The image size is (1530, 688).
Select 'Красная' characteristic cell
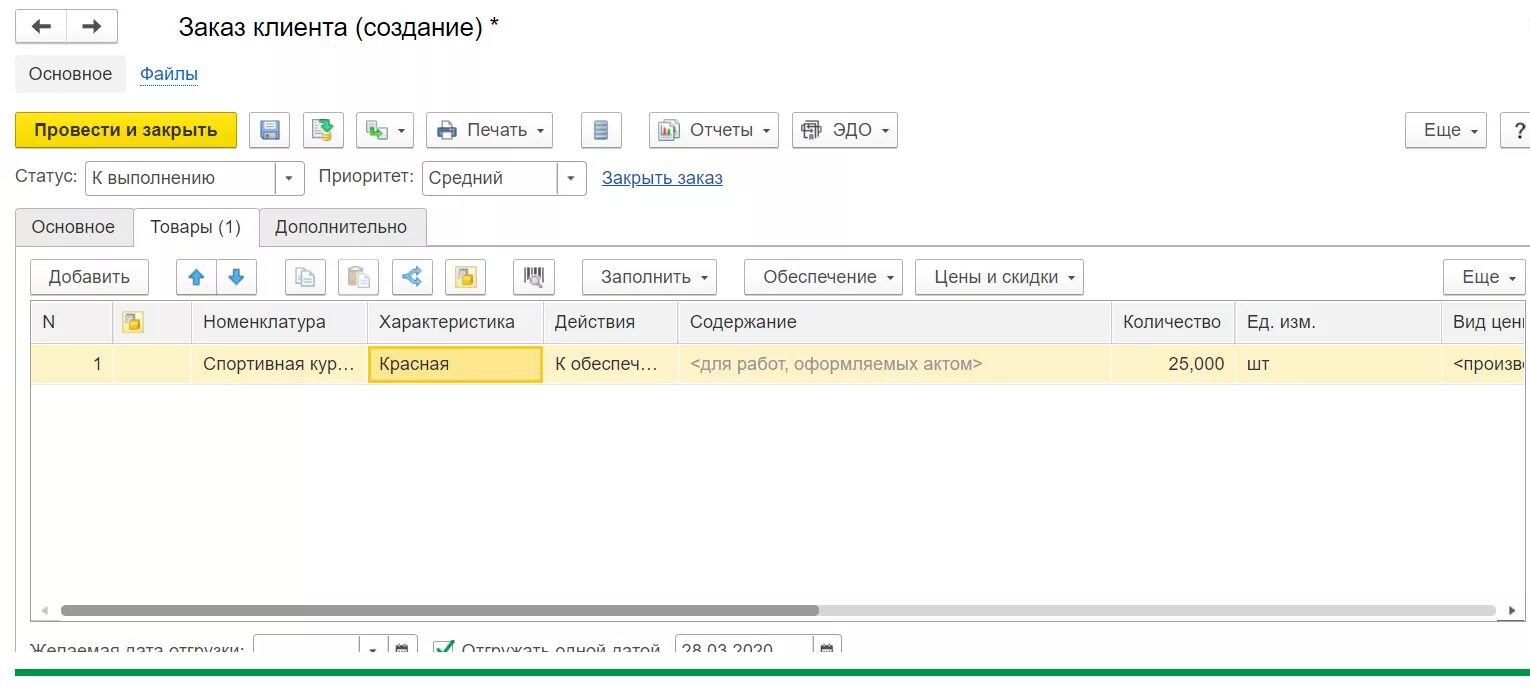(x=456, y=364)
